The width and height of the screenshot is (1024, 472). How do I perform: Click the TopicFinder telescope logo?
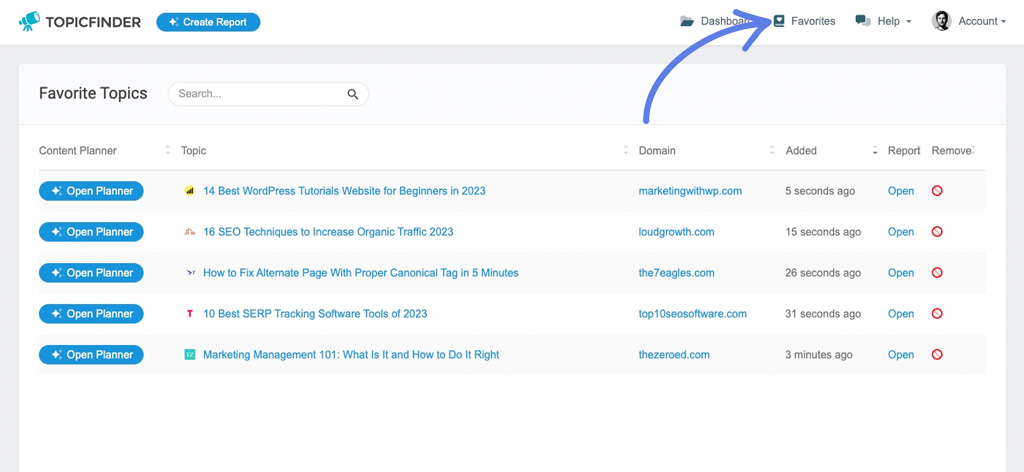pyautogui.click(x=29, y=22)
